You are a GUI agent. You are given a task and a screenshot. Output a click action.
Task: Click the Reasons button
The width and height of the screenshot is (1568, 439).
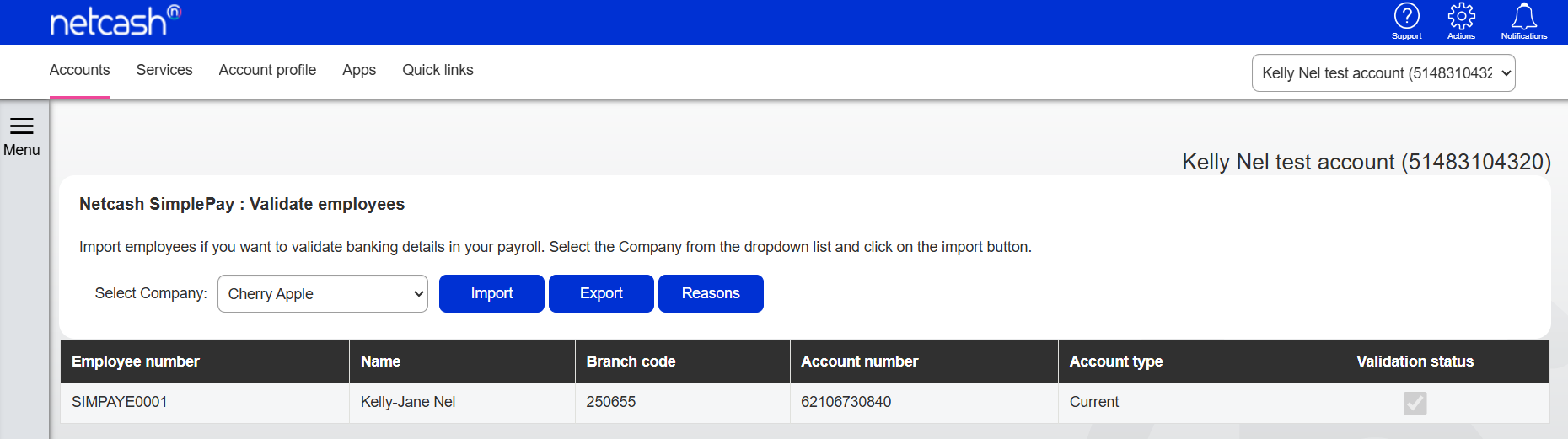click(711, 293)
